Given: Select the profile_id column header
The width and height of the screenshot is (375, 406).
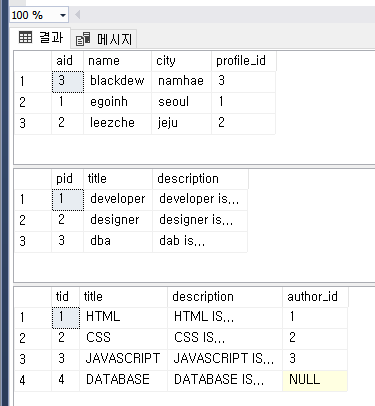Looking at the screenshot, I should (x=244, y=61).
